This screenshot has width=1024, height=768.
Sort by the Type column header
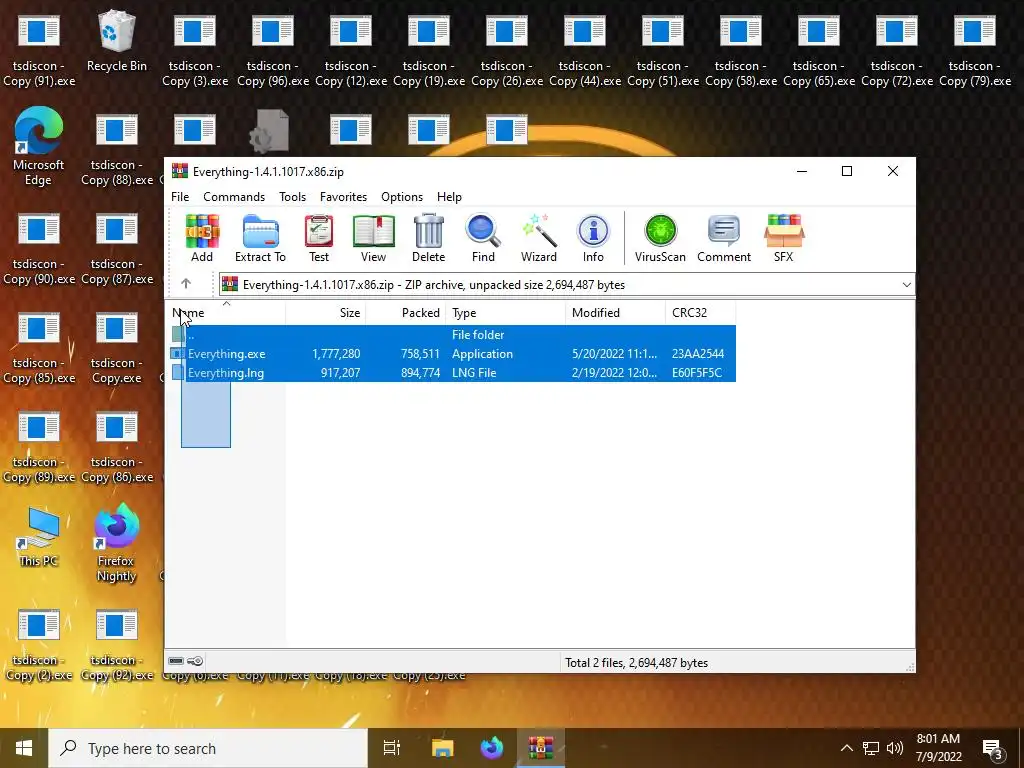point(505,313)
